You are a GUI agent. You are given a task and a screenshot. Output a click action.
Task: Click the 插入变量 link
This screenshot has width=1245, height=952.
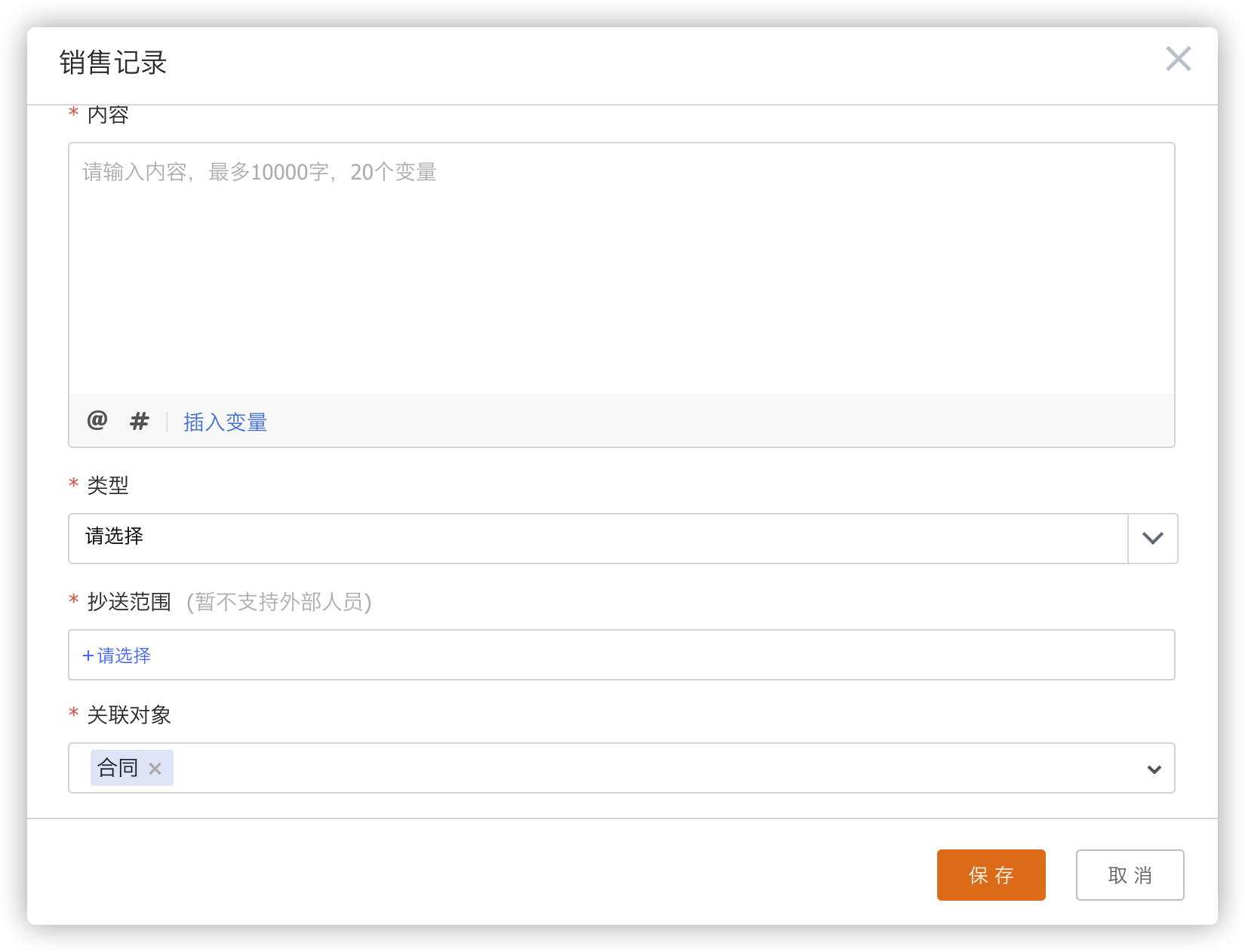pos(225,422)
